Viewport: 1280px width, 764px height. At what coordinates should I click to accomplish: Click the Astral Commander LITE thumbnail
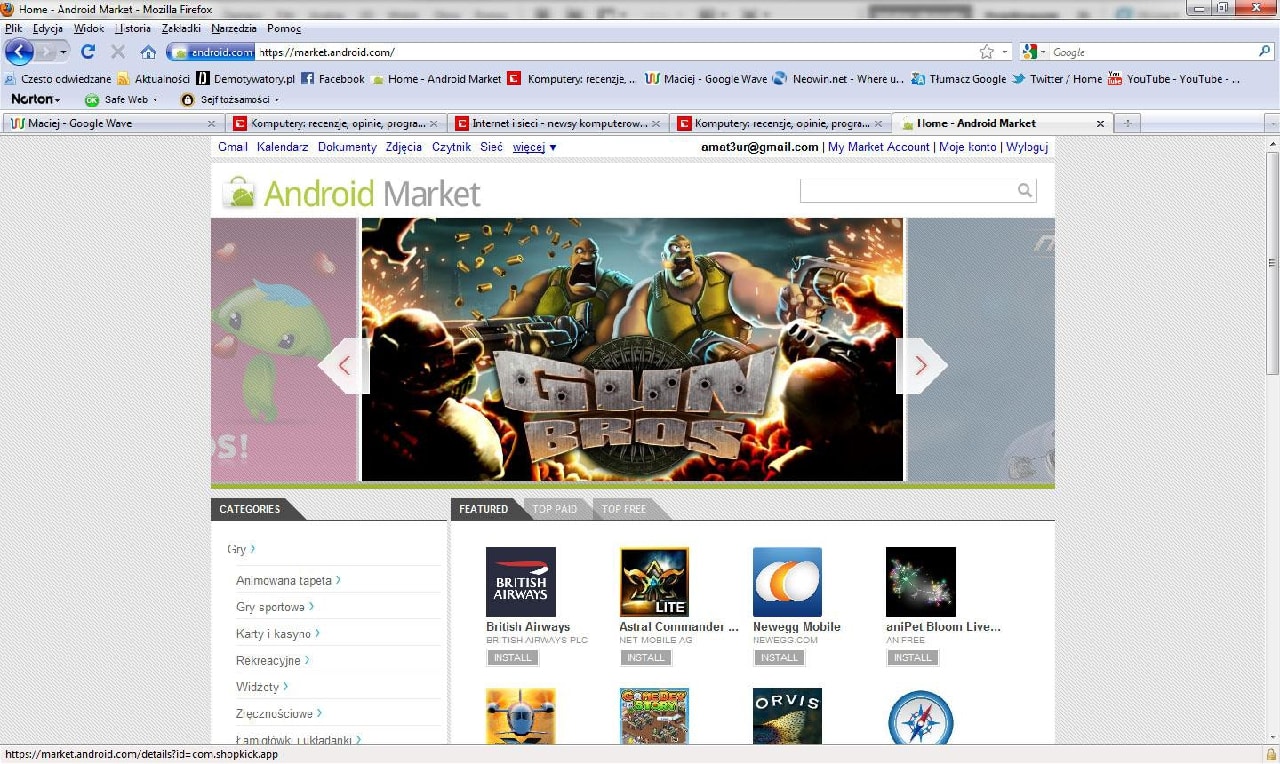coord(654,581)
